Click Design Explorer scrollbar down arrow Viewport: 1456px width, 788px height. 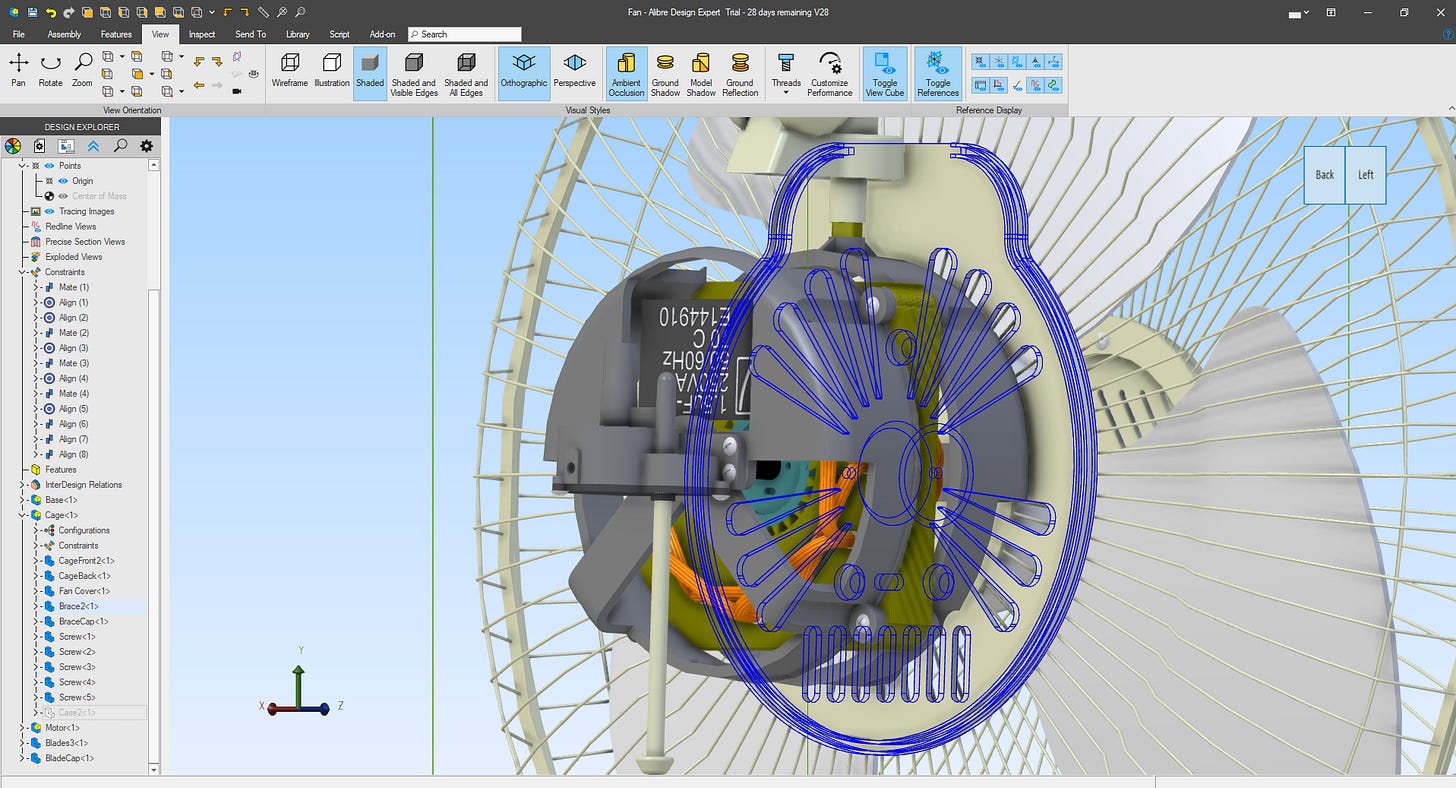tap(154, 770)
